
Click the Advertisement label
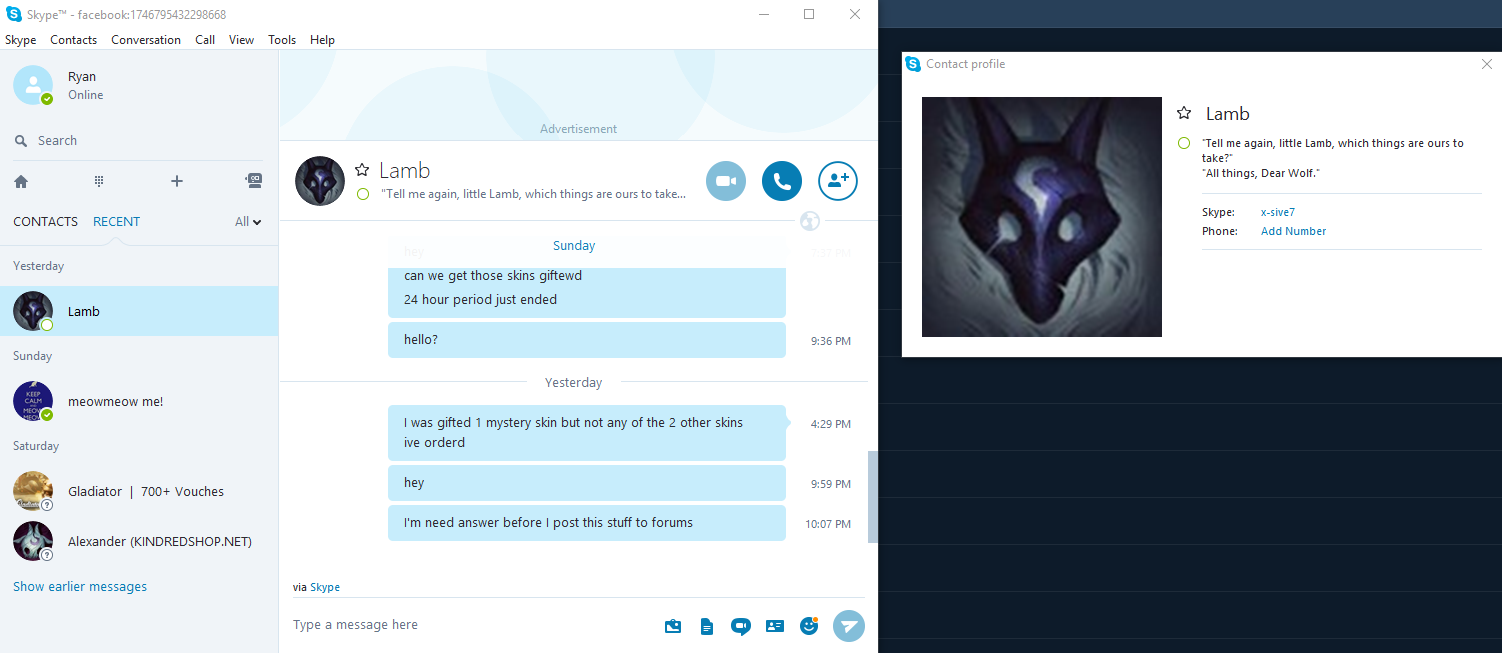578,129
